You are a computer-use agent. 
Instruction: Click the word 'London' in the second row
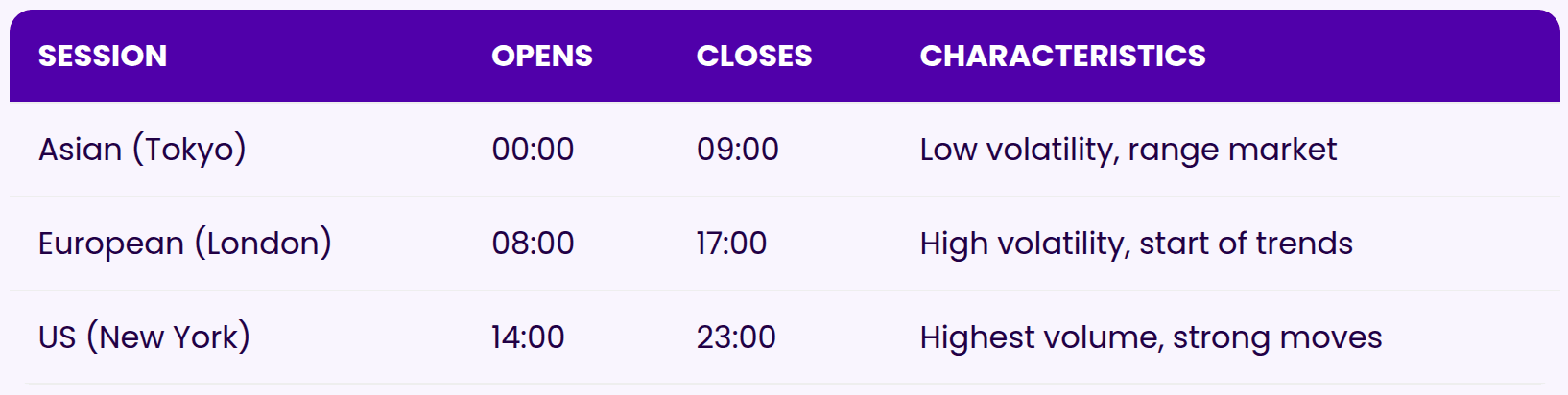(x=263, y=244)
